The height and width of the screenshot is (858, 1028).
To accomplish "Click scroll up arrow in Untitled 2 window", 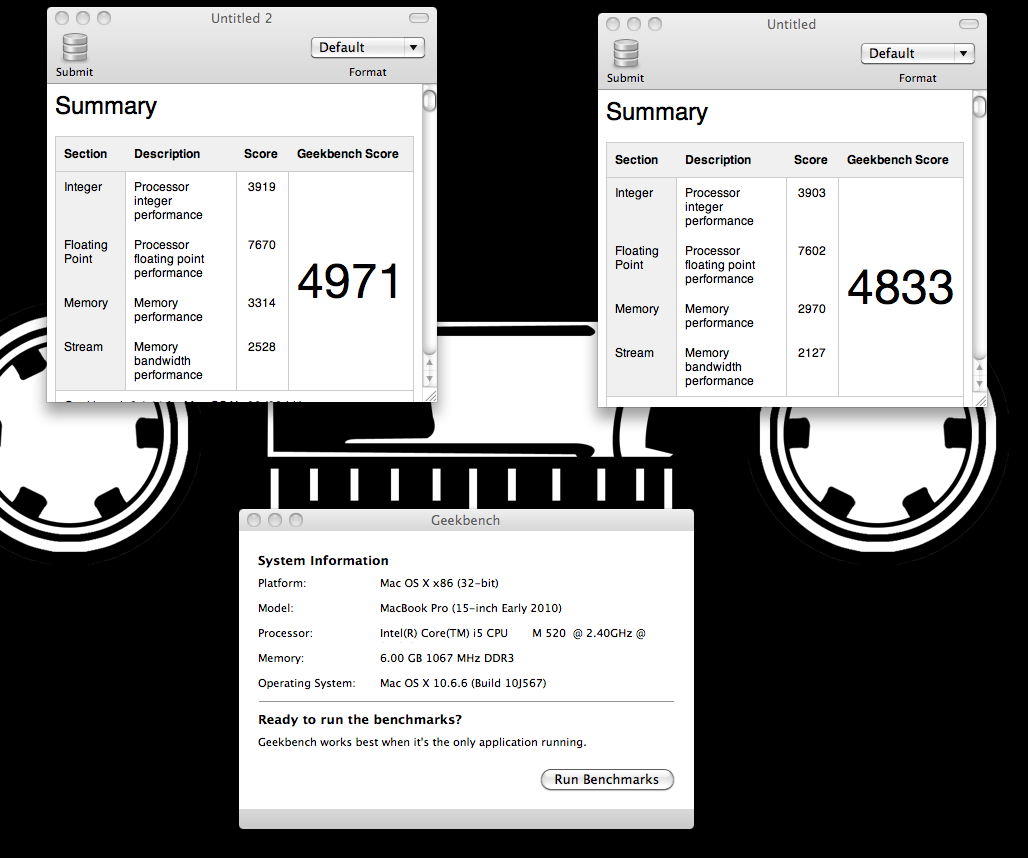I will tap(429, 362).
